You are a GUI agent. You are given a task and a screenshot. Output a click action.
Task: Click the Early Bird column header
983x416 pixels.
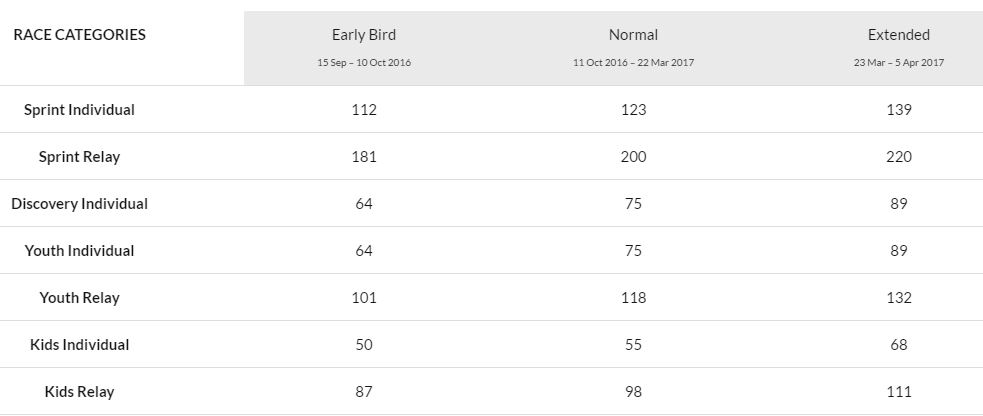[364, 35]
